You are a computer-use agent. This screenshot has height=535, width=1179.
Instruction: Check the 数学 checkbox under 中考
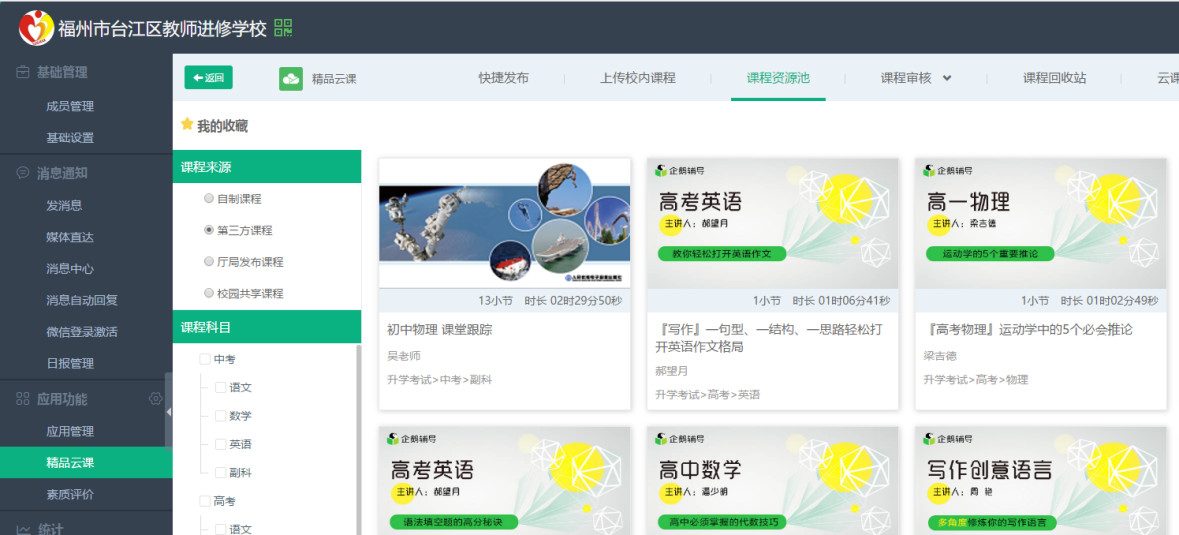pos(220,416)
